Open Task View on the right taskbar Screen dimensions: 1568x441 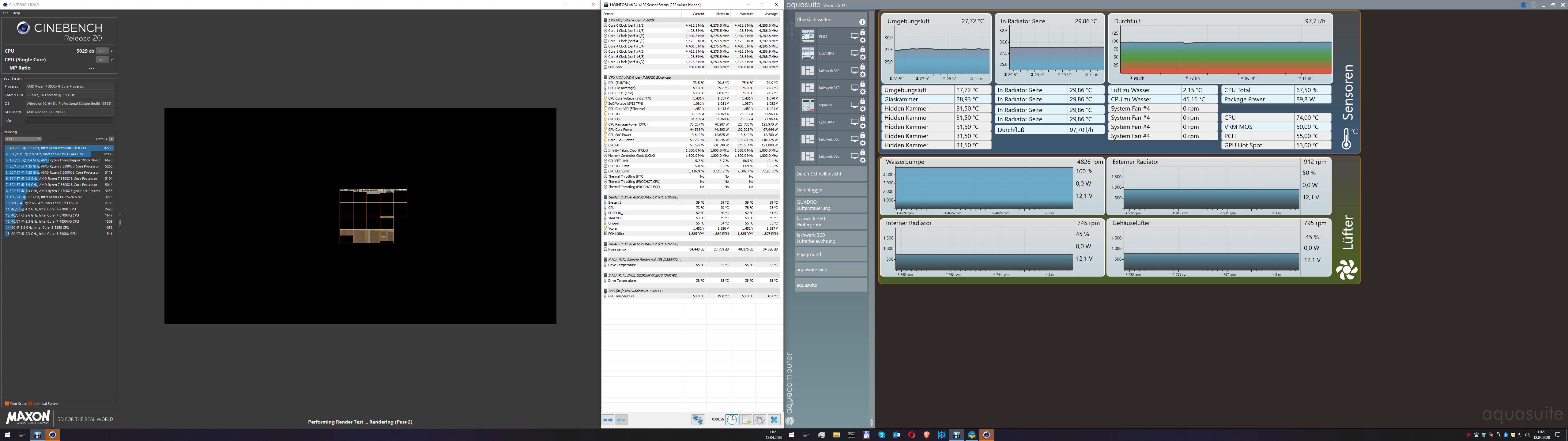pyautogui.click(x=806, y=435)
